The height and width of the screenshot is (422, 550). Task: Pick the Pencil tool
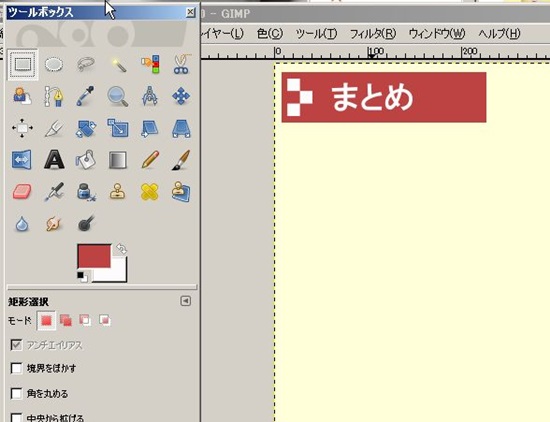point(150,160)
